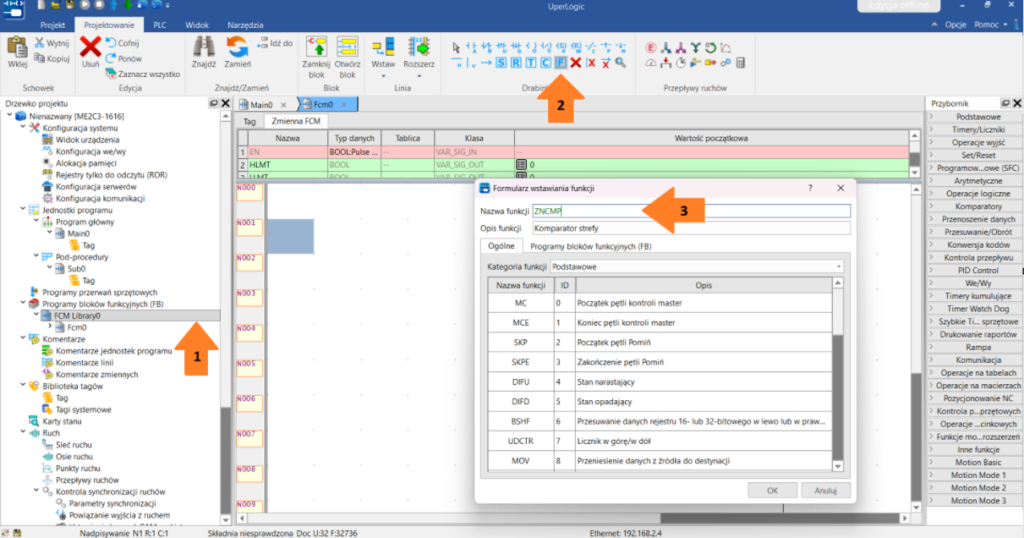Click Zamknij blok icon
This screenshot has width=1024, height=538.
tap(316, 47)
